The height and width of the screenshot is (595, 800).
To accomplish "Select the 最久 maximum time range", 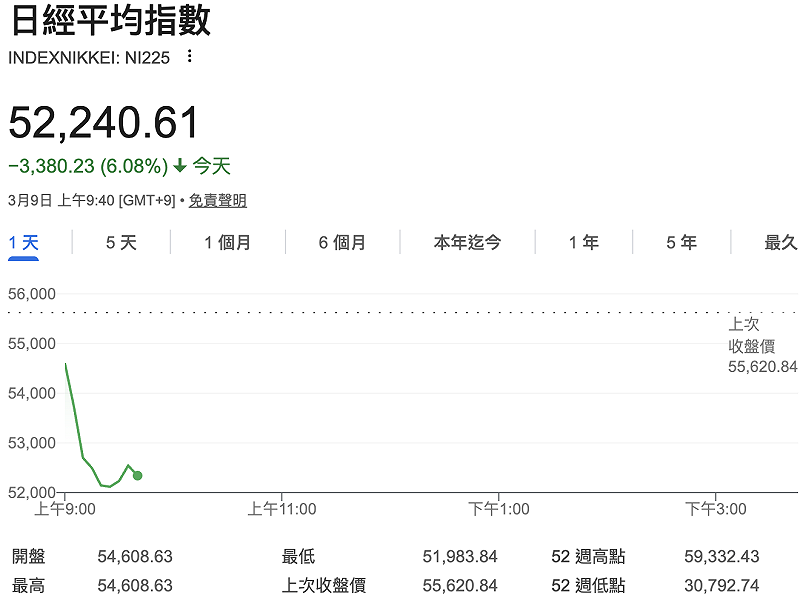I will 778,242.
